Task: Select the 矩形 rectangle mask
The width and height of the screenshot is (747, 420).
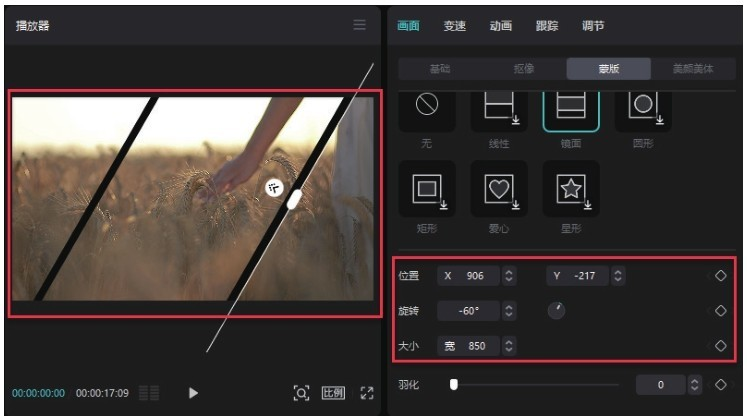Action: click(427, 189)
